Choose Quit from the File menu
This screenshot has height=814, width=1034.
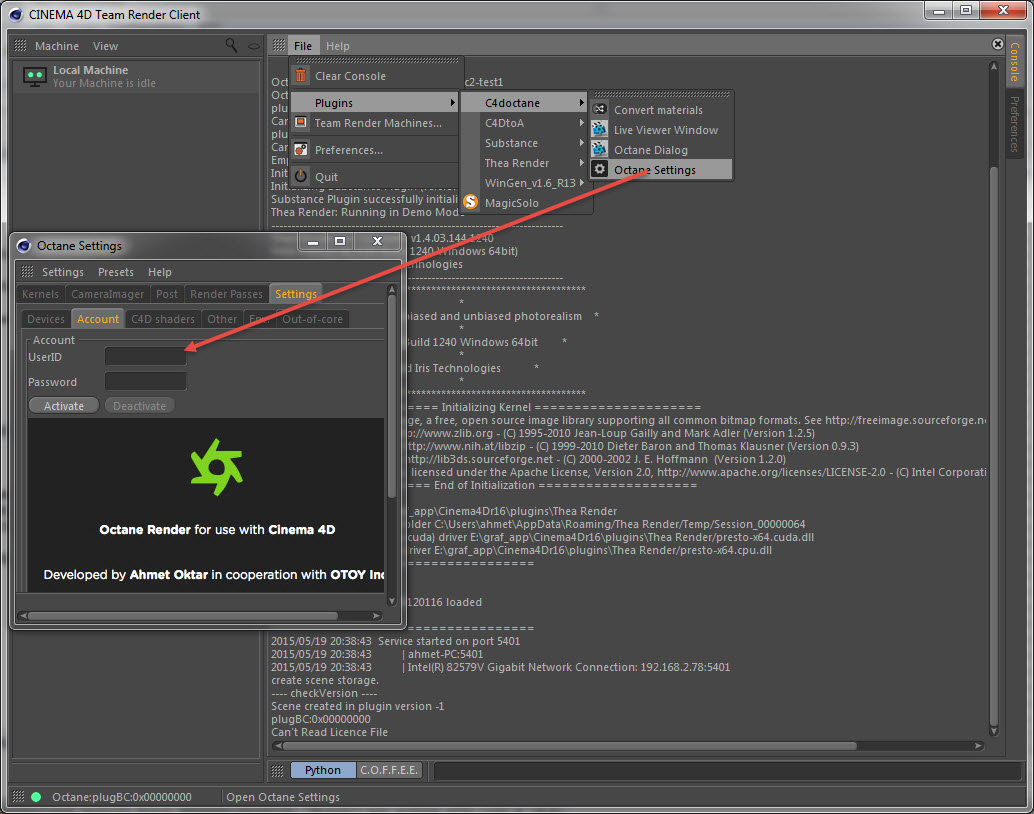click(x=374, y=177)
